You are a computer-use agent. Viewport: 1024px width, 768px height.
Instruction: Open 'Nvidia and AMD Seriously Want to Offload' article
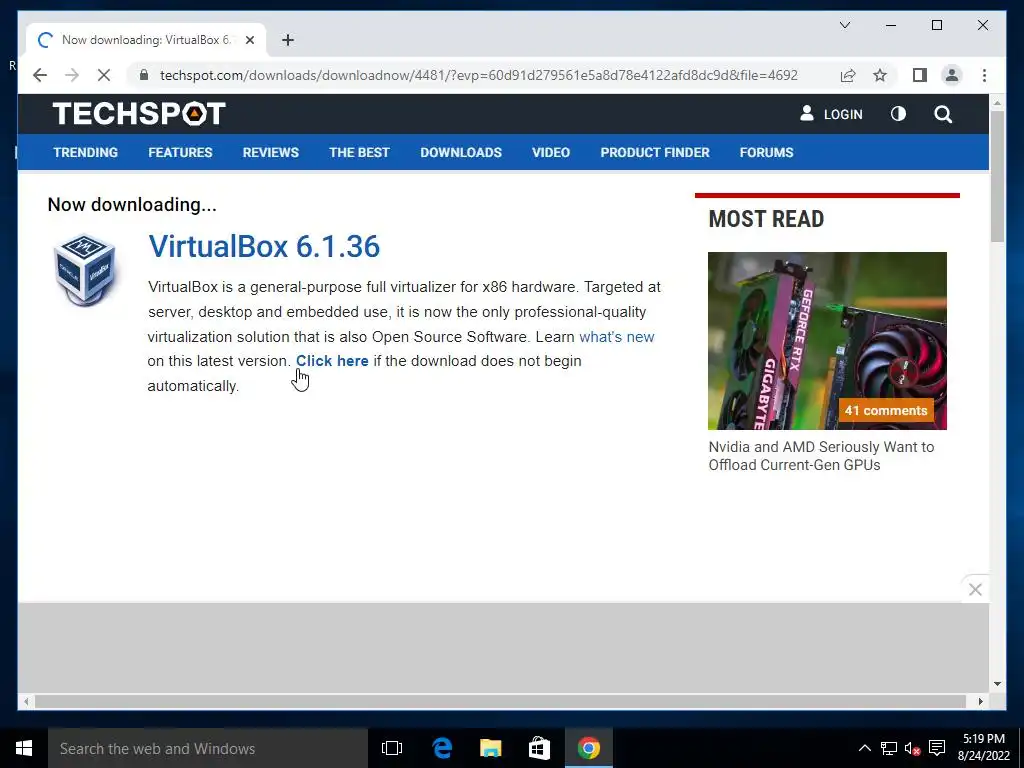pyautogui.click(x=821, y=456)
